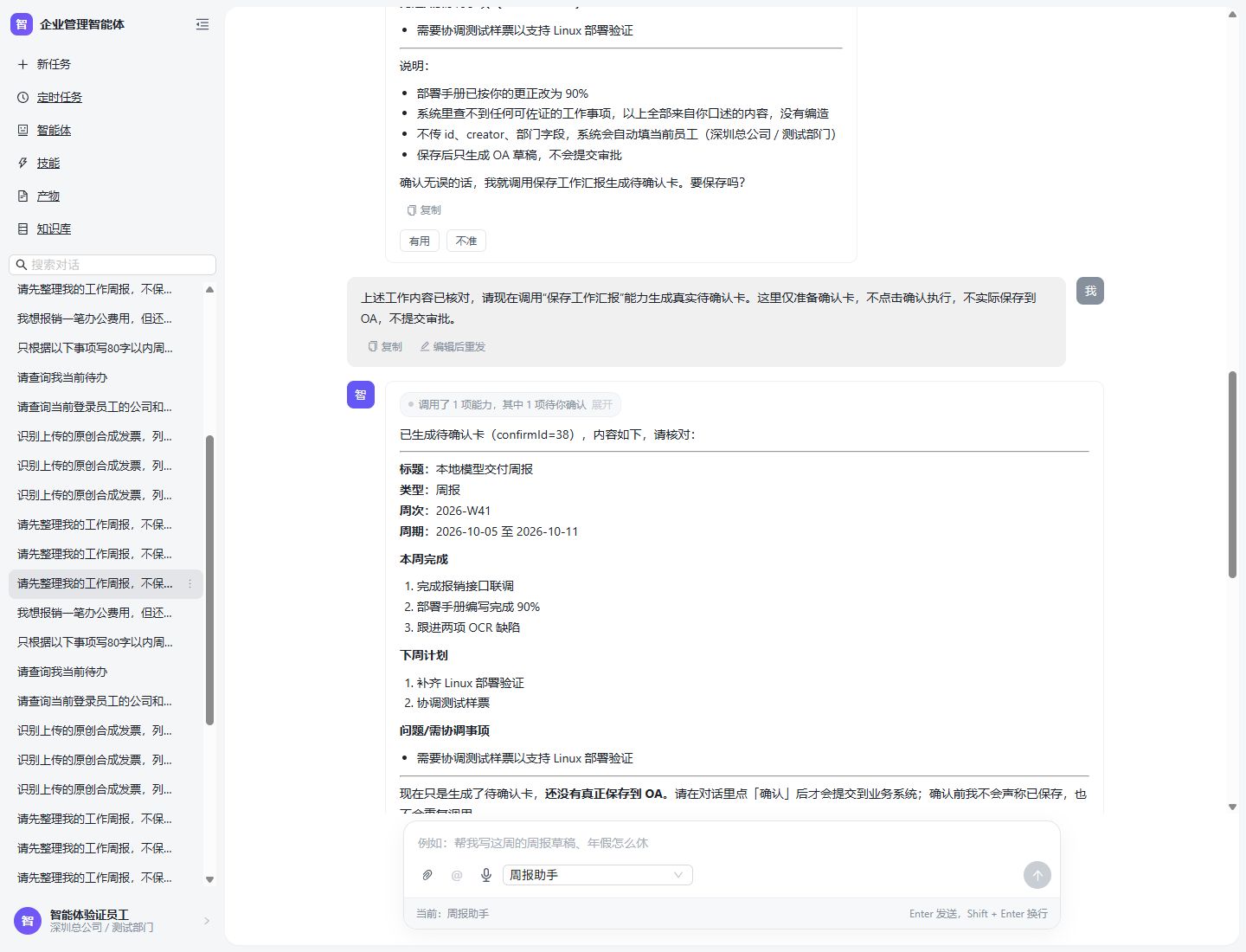1246x952 pixels.
Task: Click the 当前：周报助手 status text
Action: [x=453, y=914]
